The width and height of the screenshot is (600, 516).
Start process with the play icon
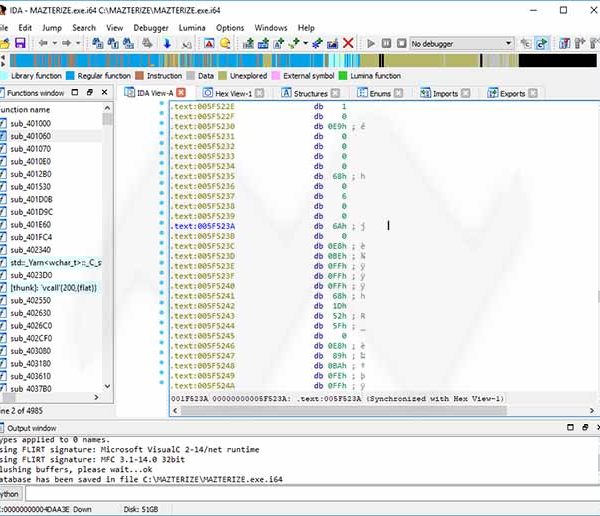tap(370, 43)
